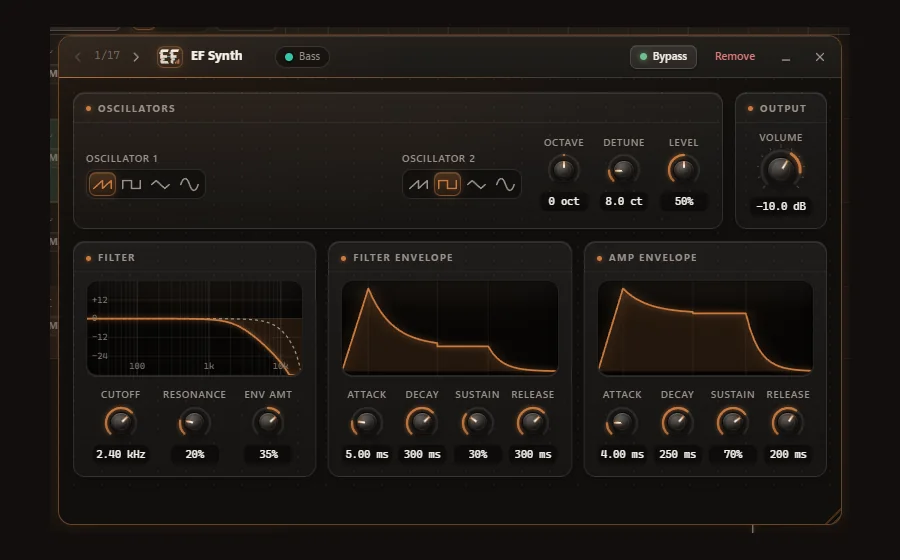The height and width of the screenshot is (560, 900).
Task: Click the oscillator Level knob
Action: [683, 169]
